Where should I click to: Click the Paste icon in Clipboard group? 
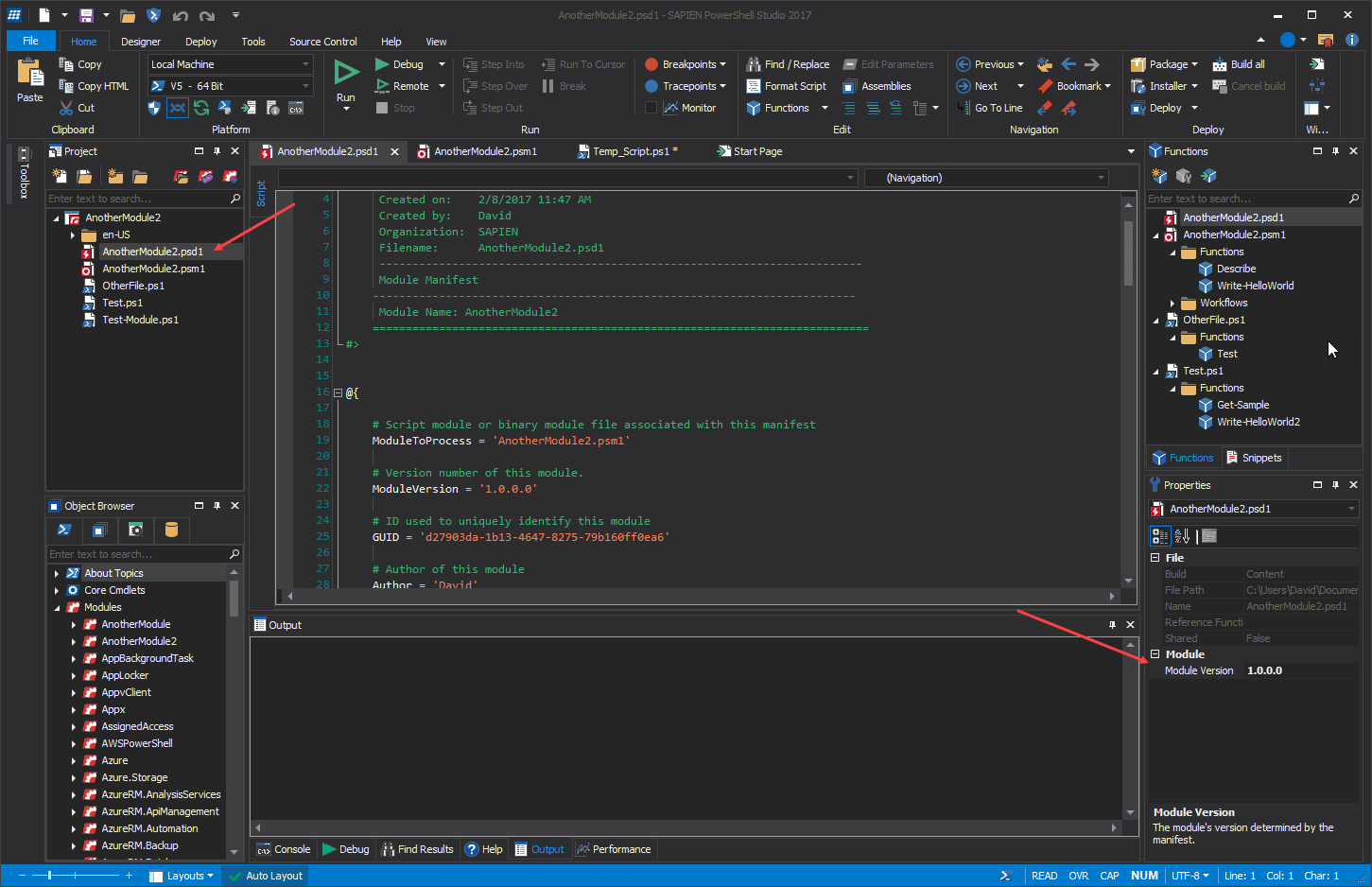coord(30,74)
